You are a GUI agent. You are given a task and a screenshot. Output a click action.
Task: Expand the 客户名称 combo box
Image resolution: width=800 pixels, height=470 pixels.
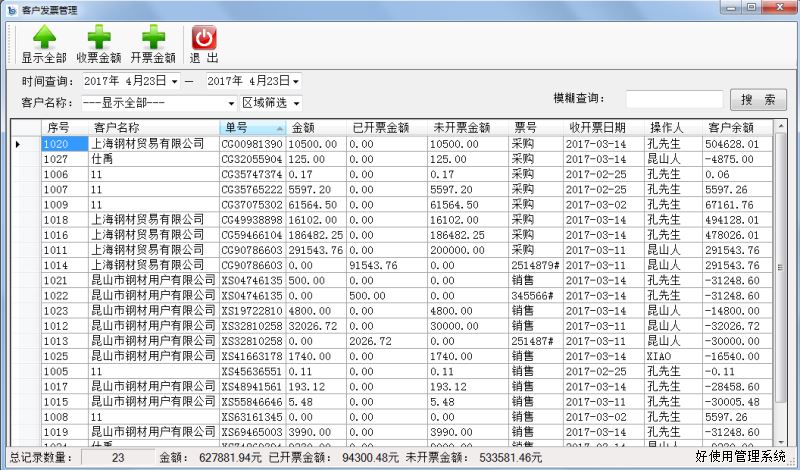coord(230,103)
